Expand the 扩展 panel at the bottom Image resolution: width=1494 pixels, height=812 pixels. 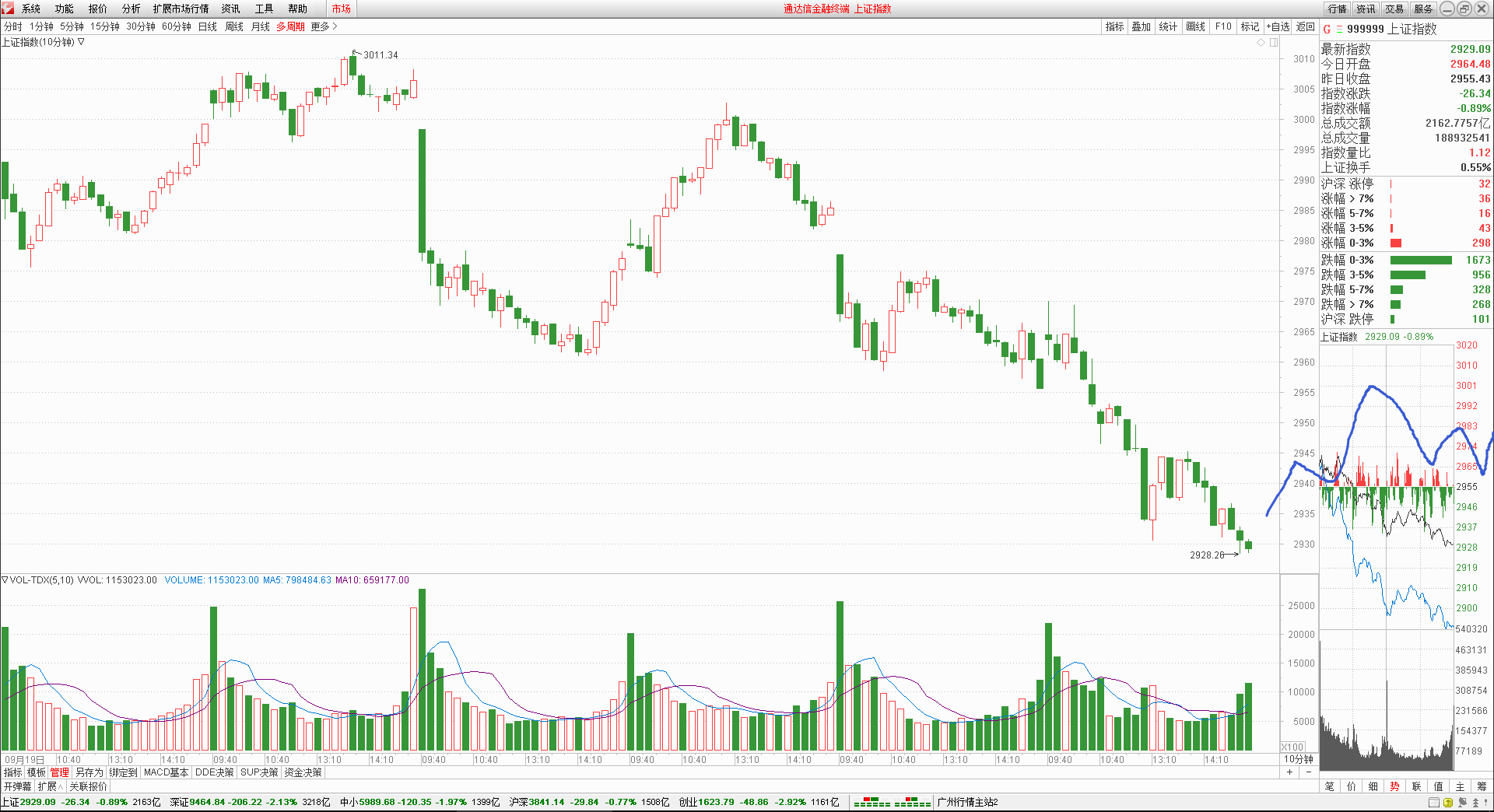tap(50, 786)
